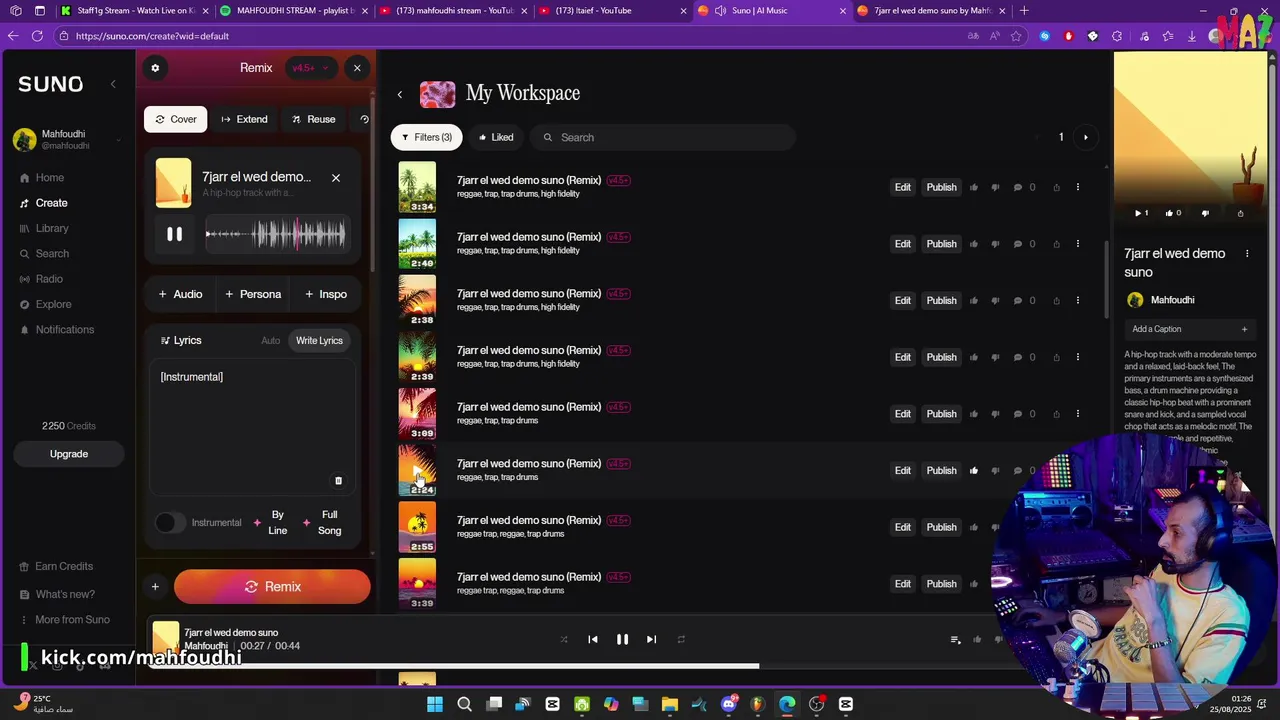1280x720 pixels.
Task: Unlike the 2:24 remix track
Action: [974, 471]
